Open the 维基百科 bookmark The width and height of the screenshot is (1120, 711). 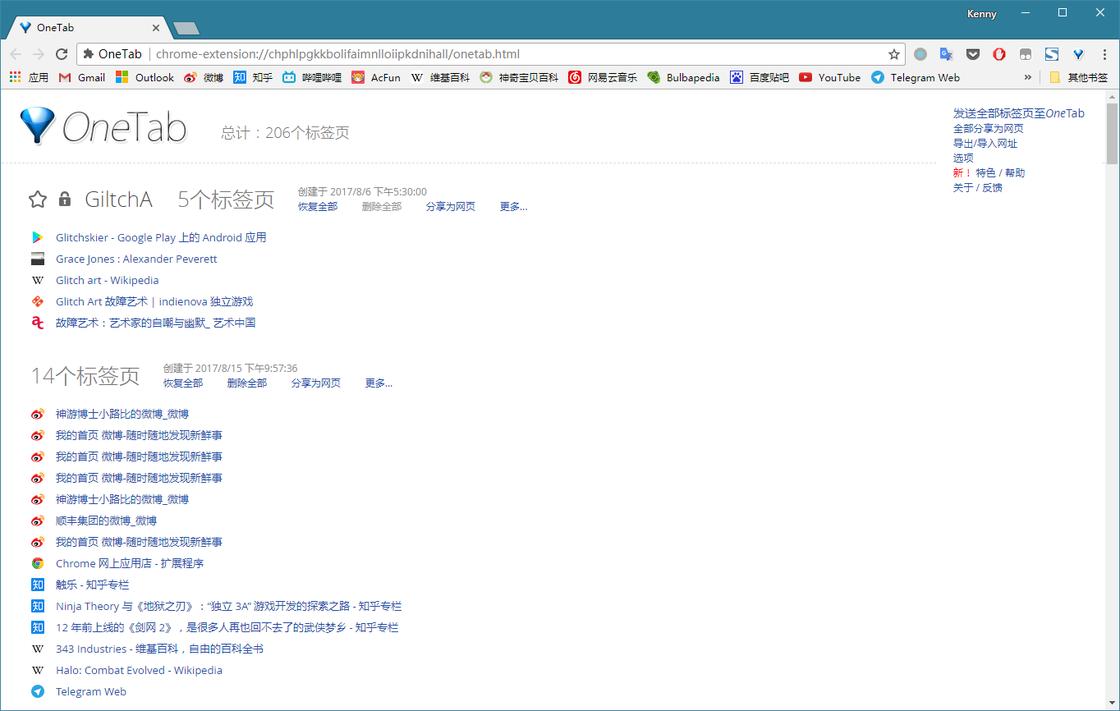(x=440, y=77)
